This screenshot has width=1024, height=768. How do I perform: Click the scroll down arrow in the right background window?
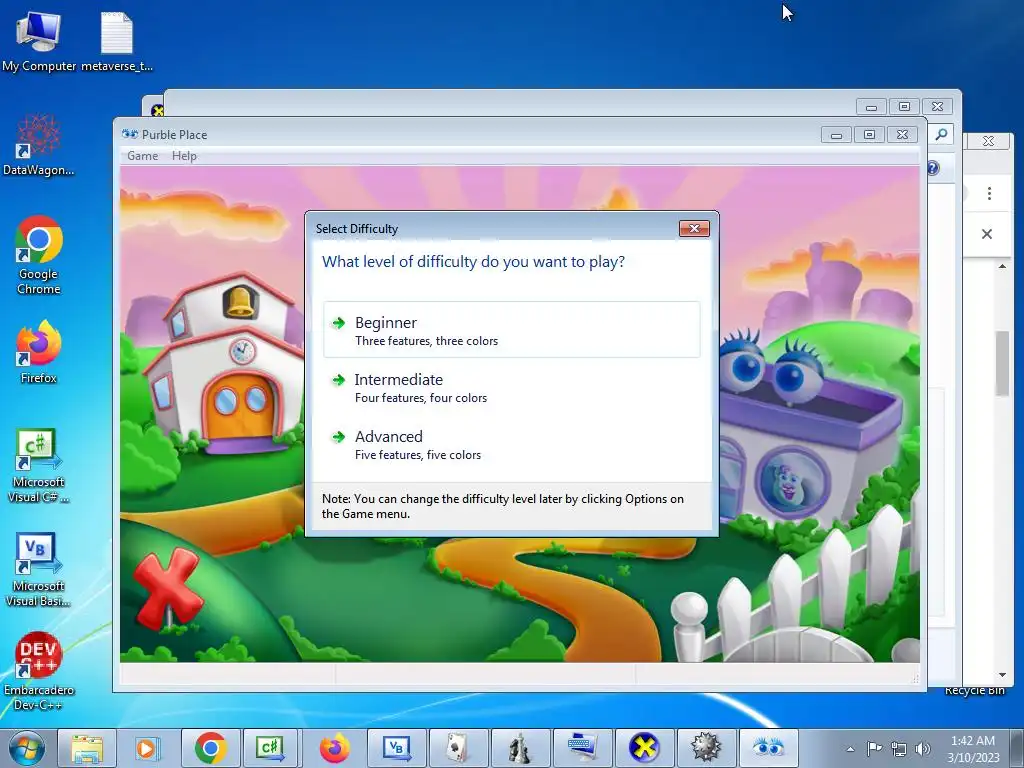tap(1002, 675)
